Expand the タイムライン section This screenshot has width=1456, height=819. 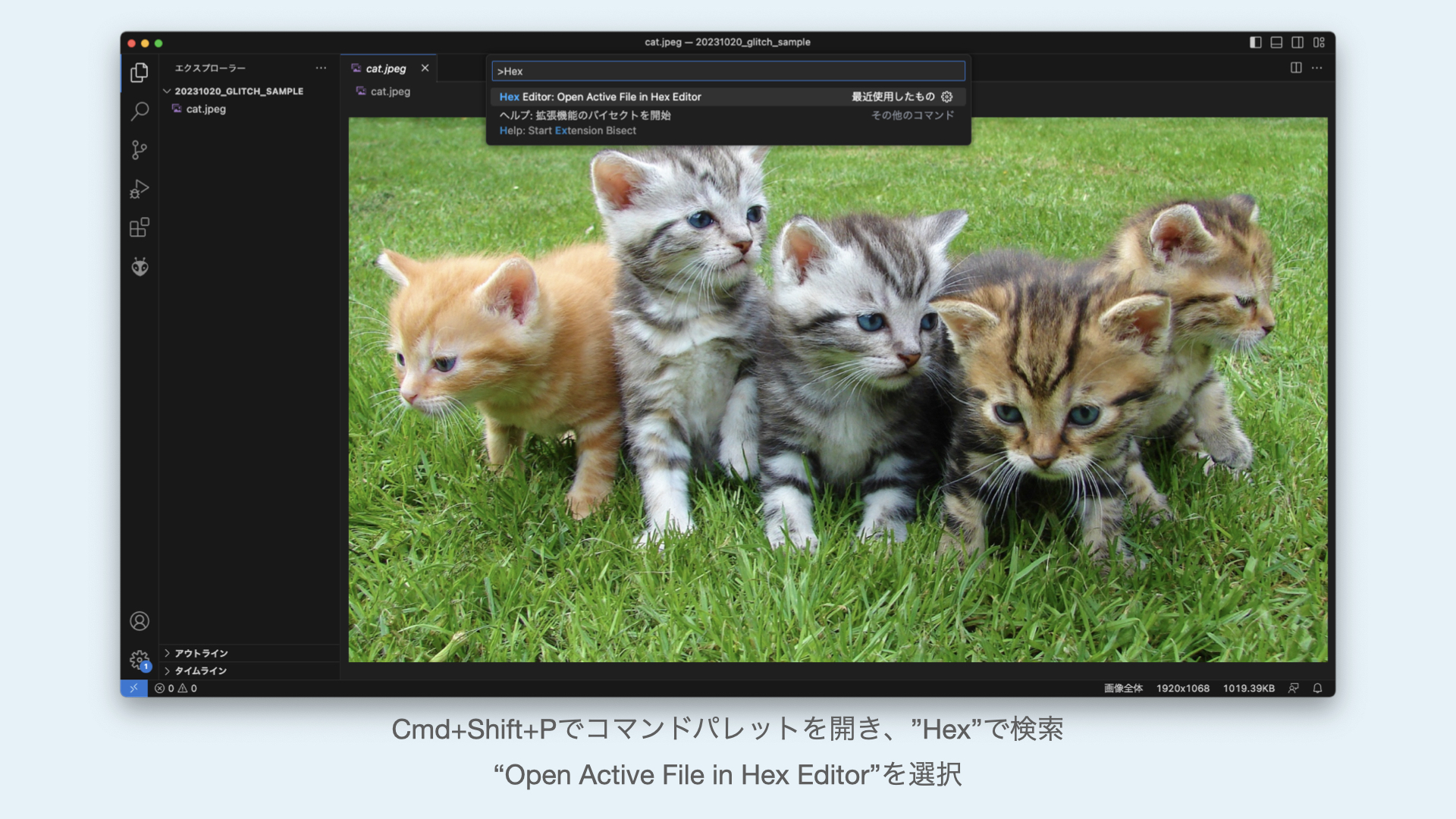200,670
